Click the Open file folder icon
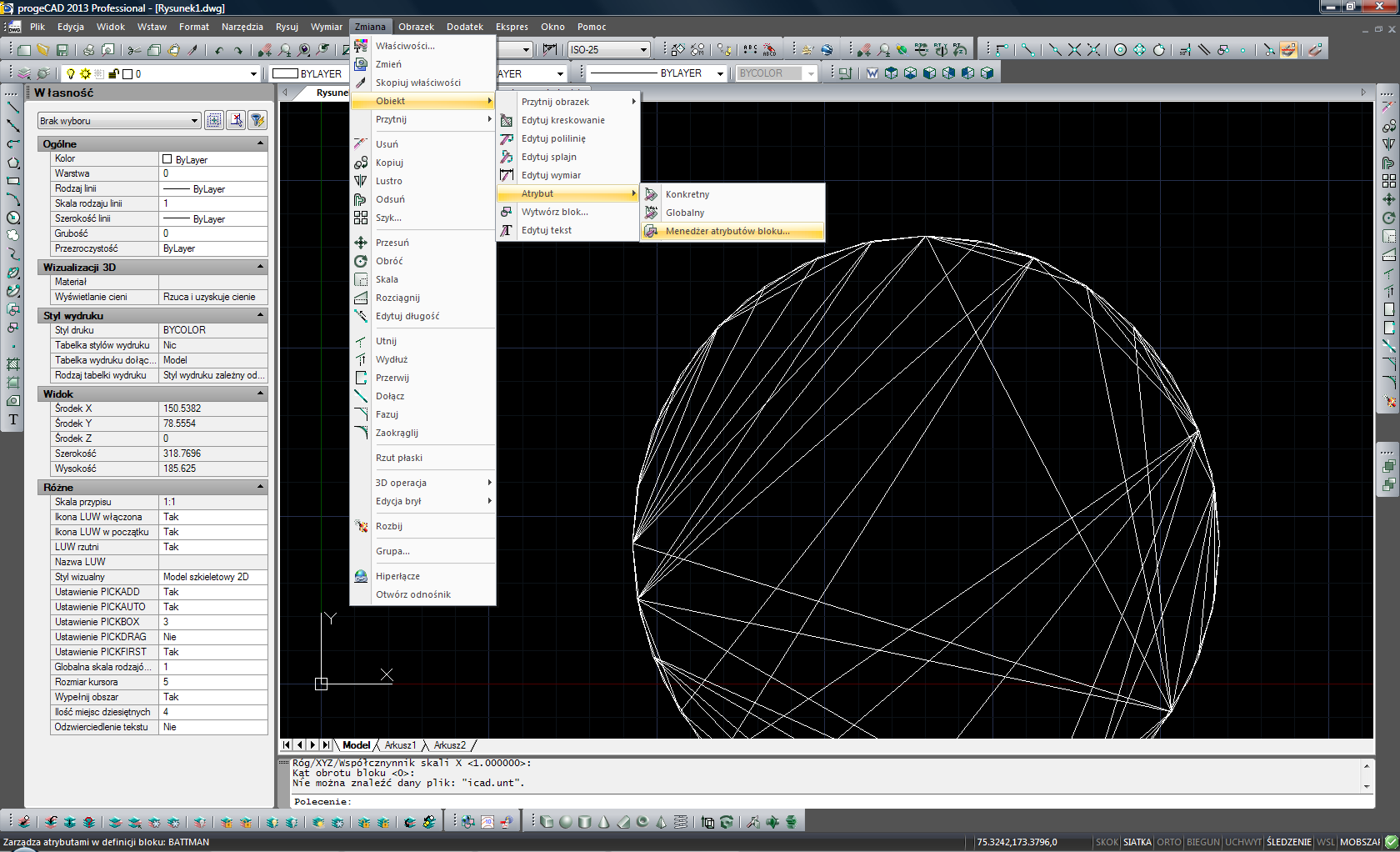1400x852 pixels. tap(42, 50)
